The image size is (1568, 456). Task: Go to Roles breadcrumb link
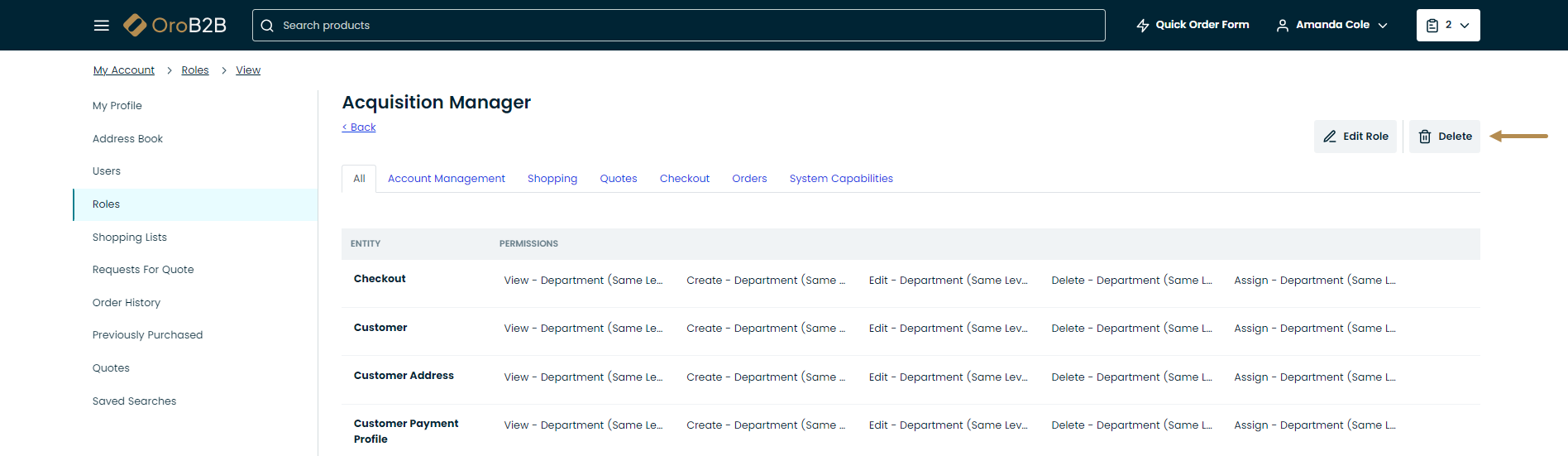click(195, 70)
